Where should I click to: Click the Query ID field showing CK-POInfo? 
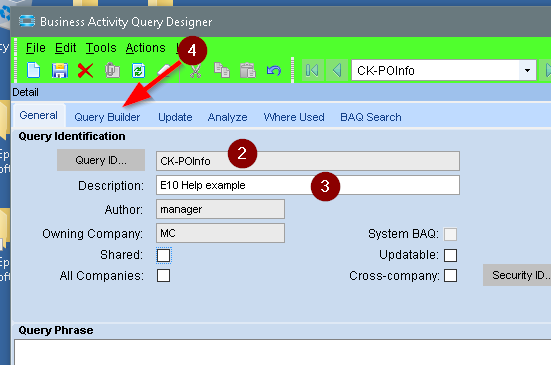pyautogui.click(x=308, y=161)
